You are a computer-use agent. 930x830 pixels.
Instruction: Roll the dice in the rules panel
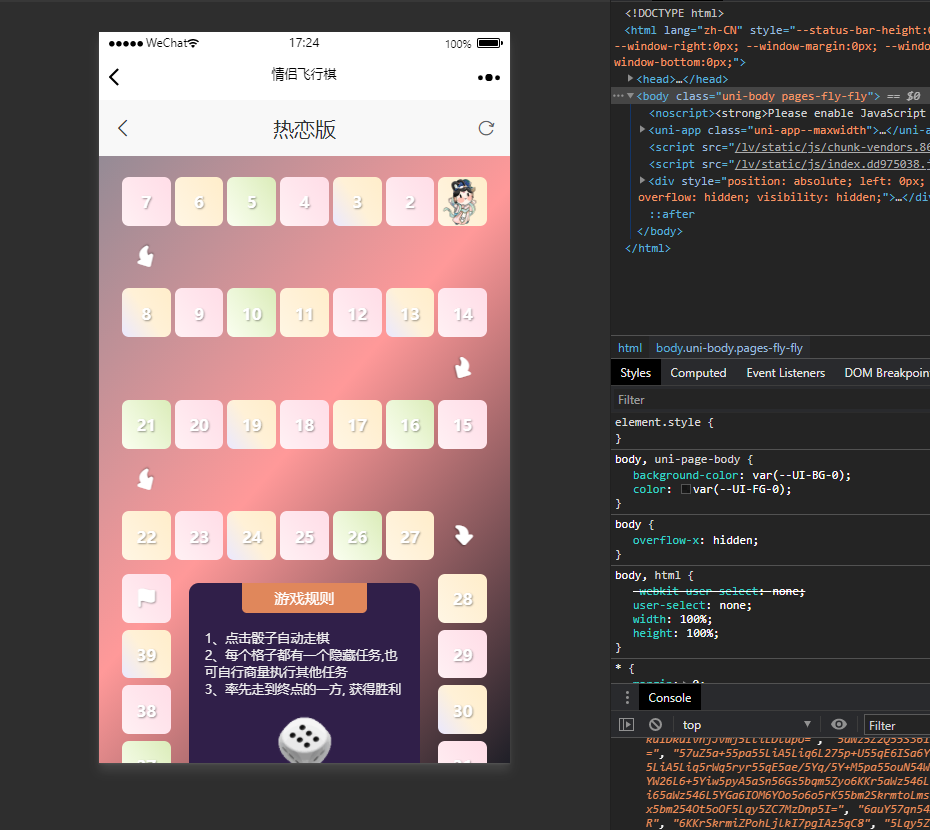point(305,741)
